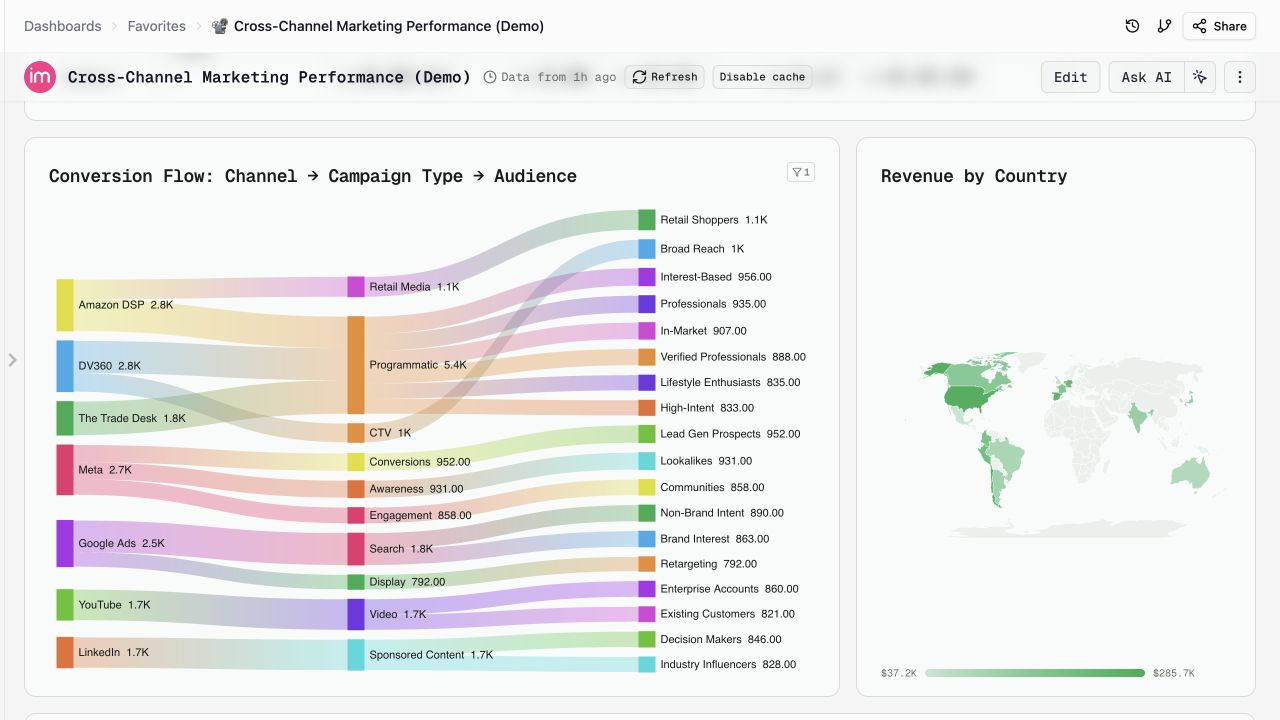This screenshot has width=1280, height=720.
Task: Click the Edit button
Action: [x=1070, y=77]
